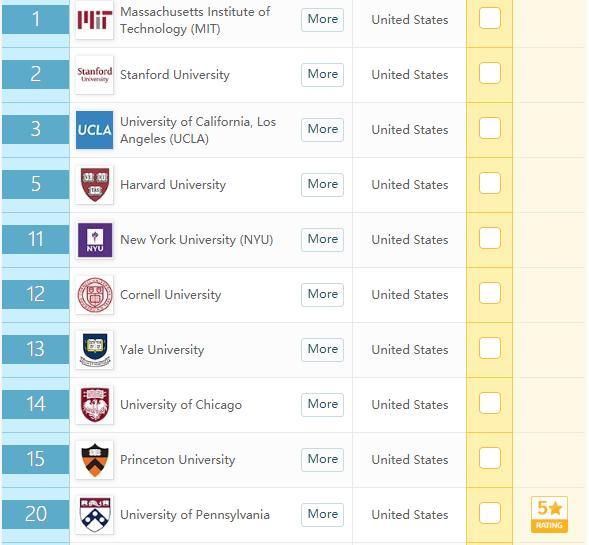Expand More for University of Chicago
The height and width of the screenshot is (545, 589).
point(322,405)
